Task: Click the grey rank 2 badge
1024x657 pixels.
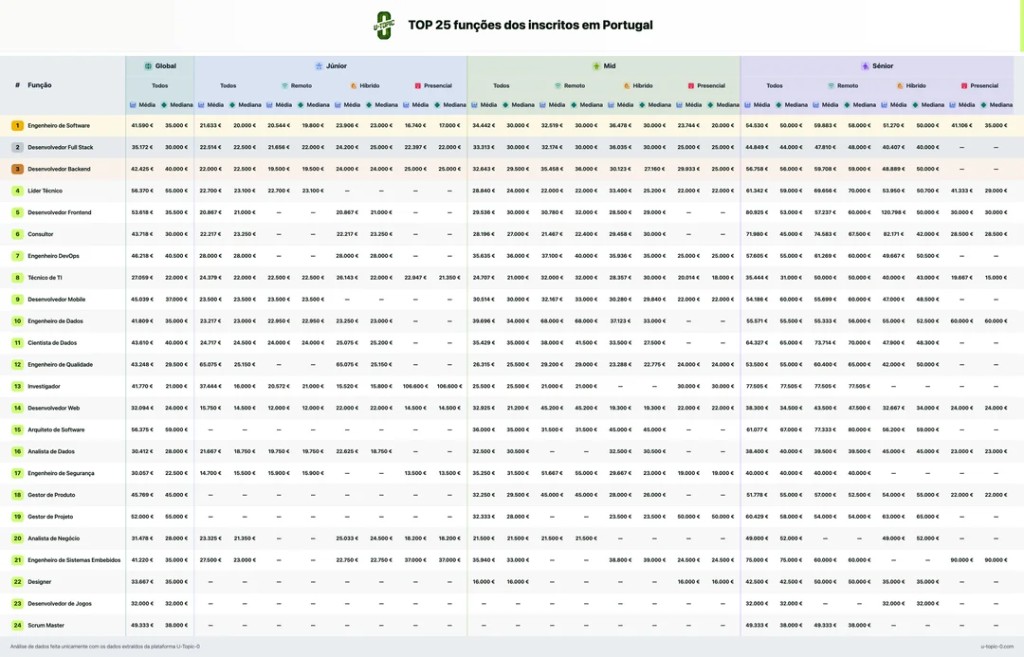Action: [x=18, y=148]
